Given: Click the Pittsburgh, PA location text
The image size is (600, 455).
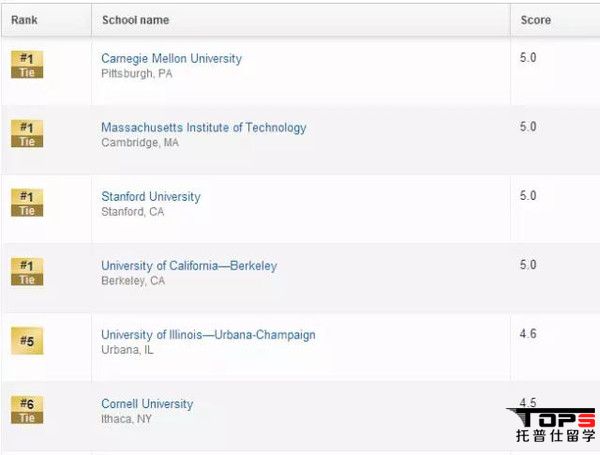Looking at the screenshot, I should coord(137,73).
